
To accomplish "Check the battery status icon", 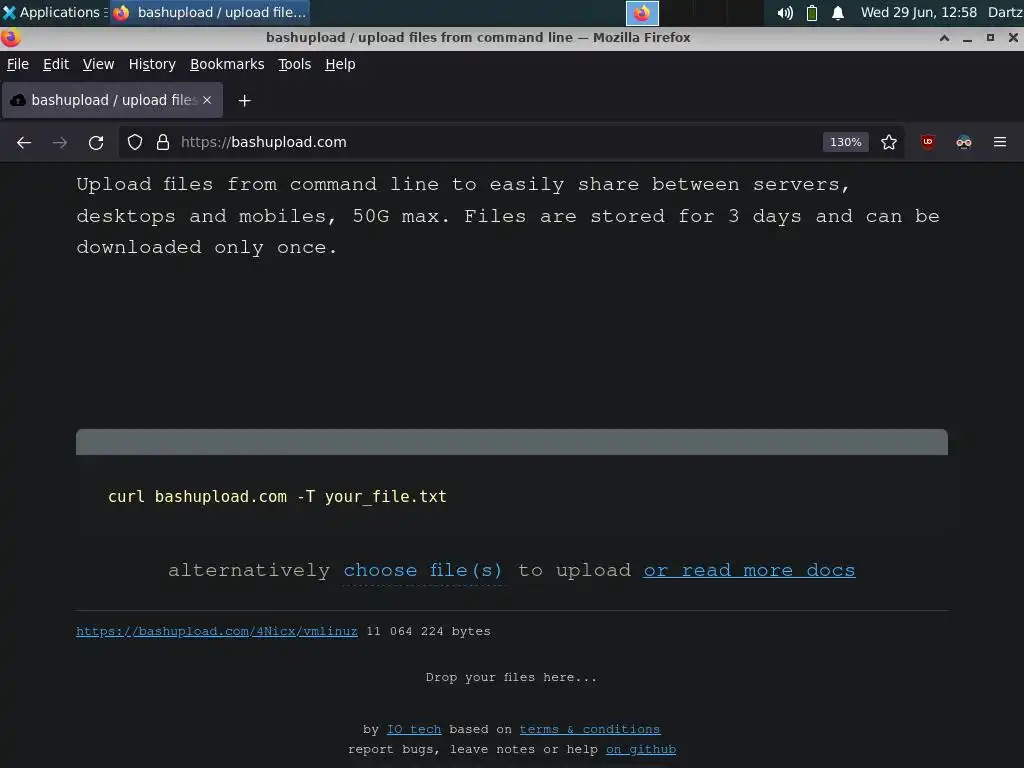I will pos(812,13).
